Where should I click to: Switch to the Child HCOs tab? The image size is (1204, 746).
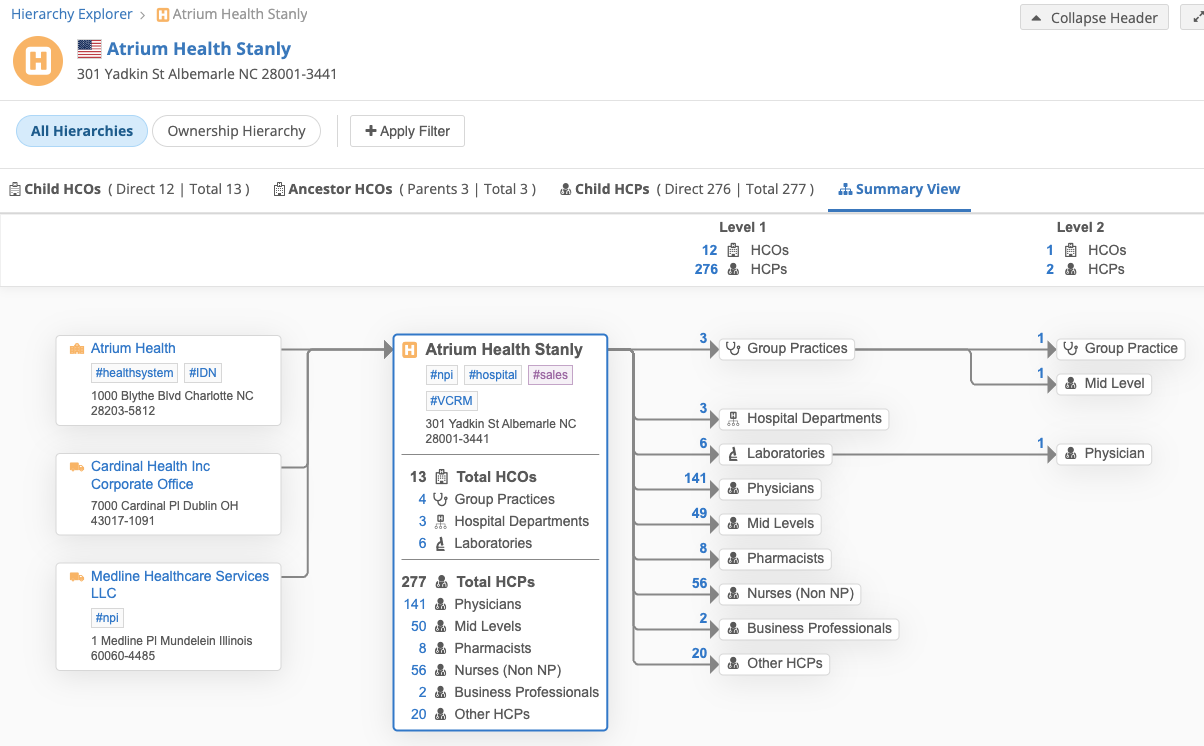(129, 189)
